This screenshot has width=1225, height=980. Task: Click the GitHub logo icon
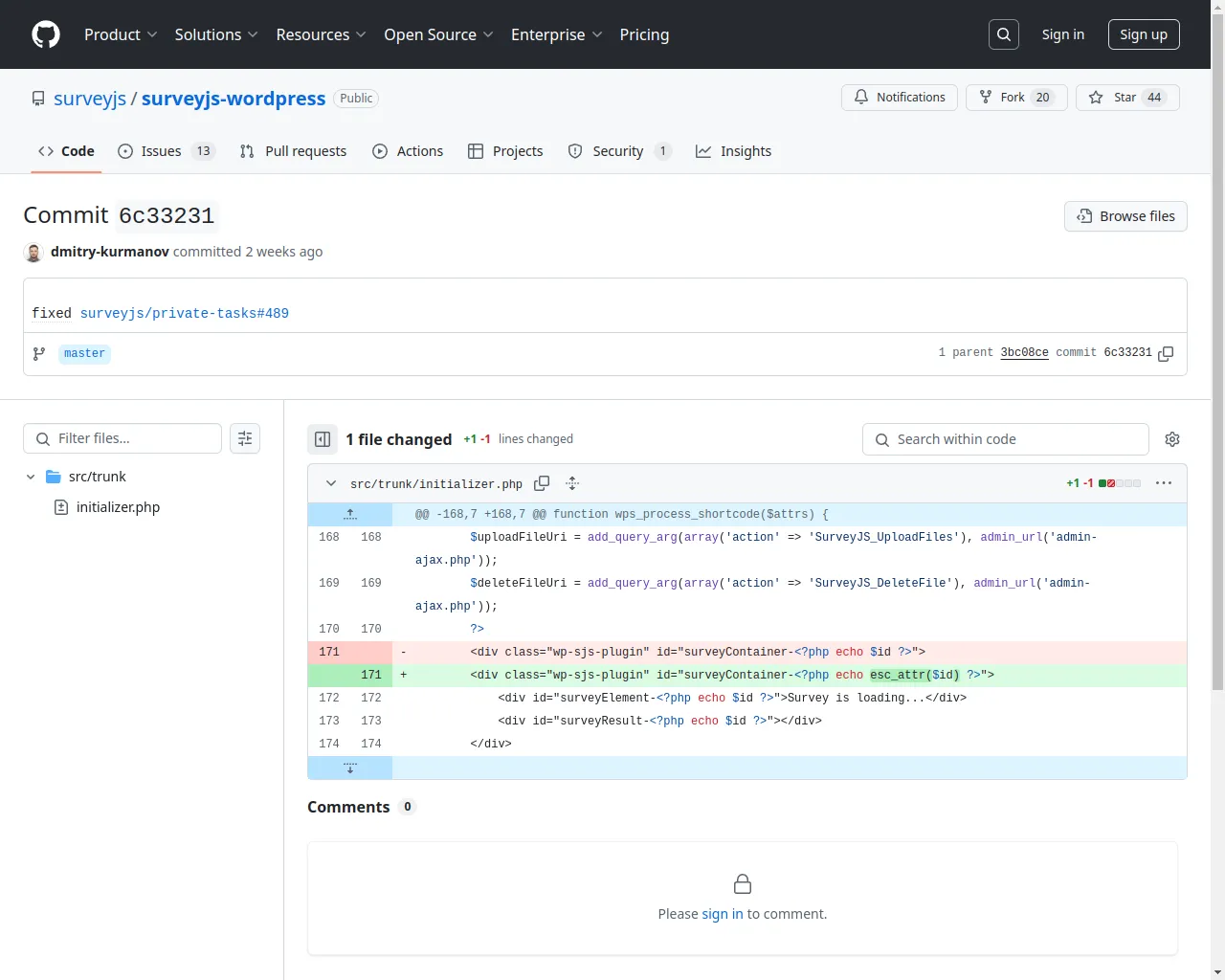[46, 34]
